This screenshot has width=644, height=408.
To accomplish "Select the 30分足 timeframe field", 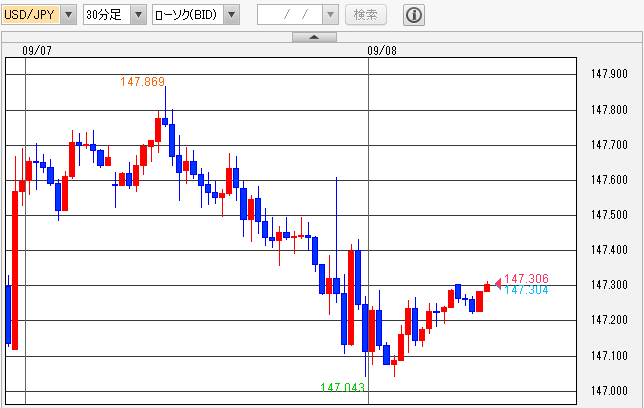I will [x=107, y=15].
